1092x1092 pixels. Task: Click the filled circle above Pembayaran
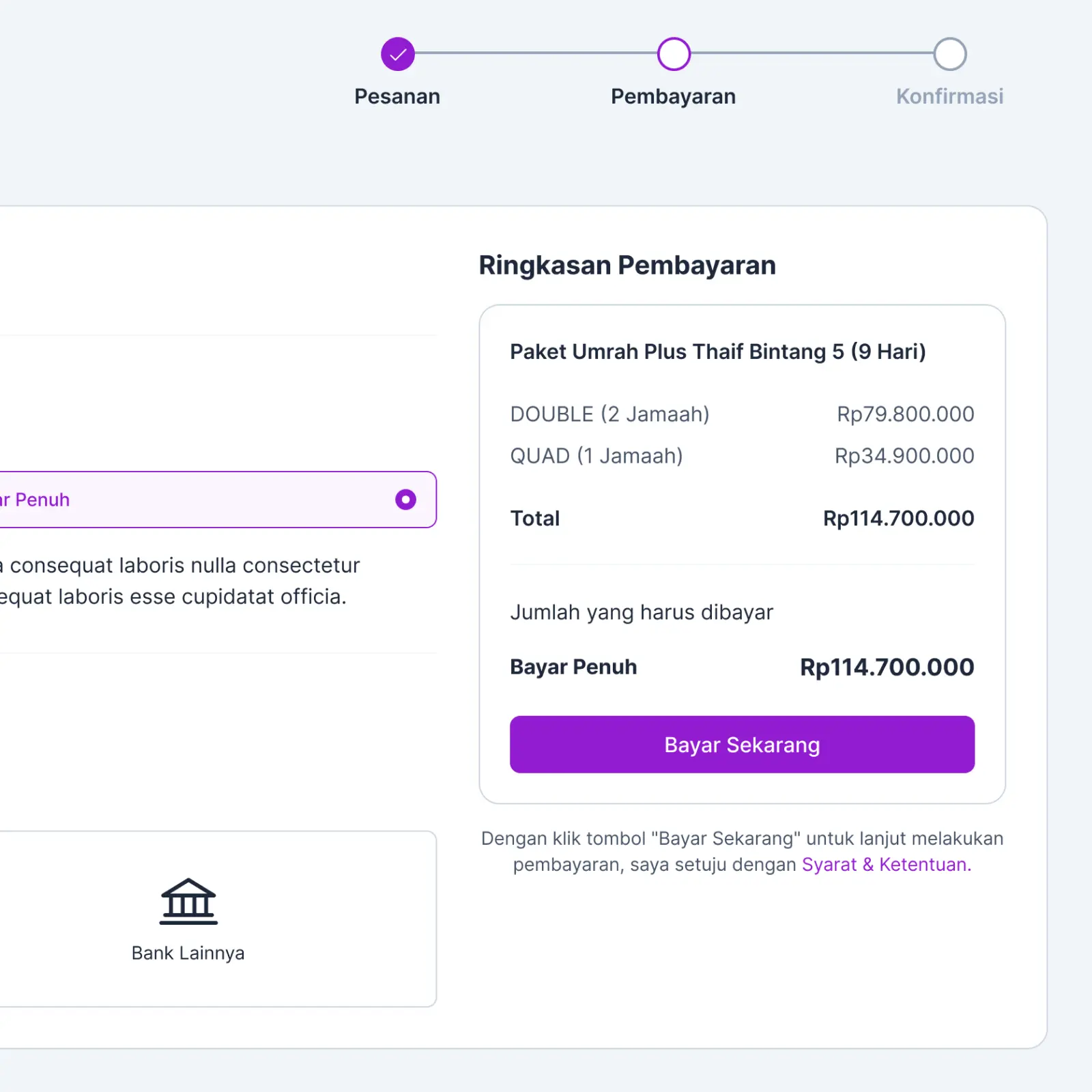point(674,53)
